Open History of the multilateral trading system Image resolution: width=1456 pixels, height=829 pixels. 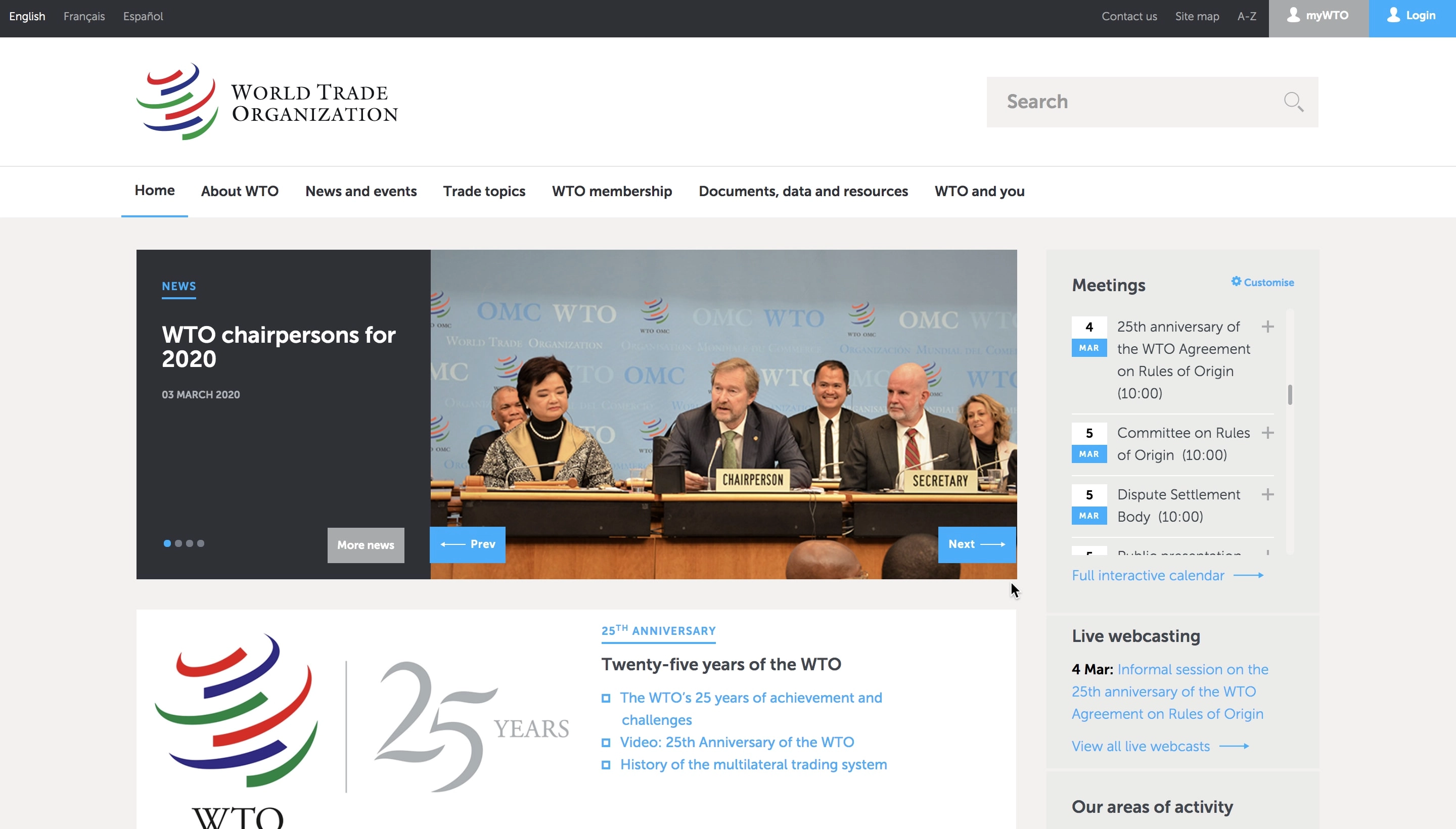[x=753, y=764]
